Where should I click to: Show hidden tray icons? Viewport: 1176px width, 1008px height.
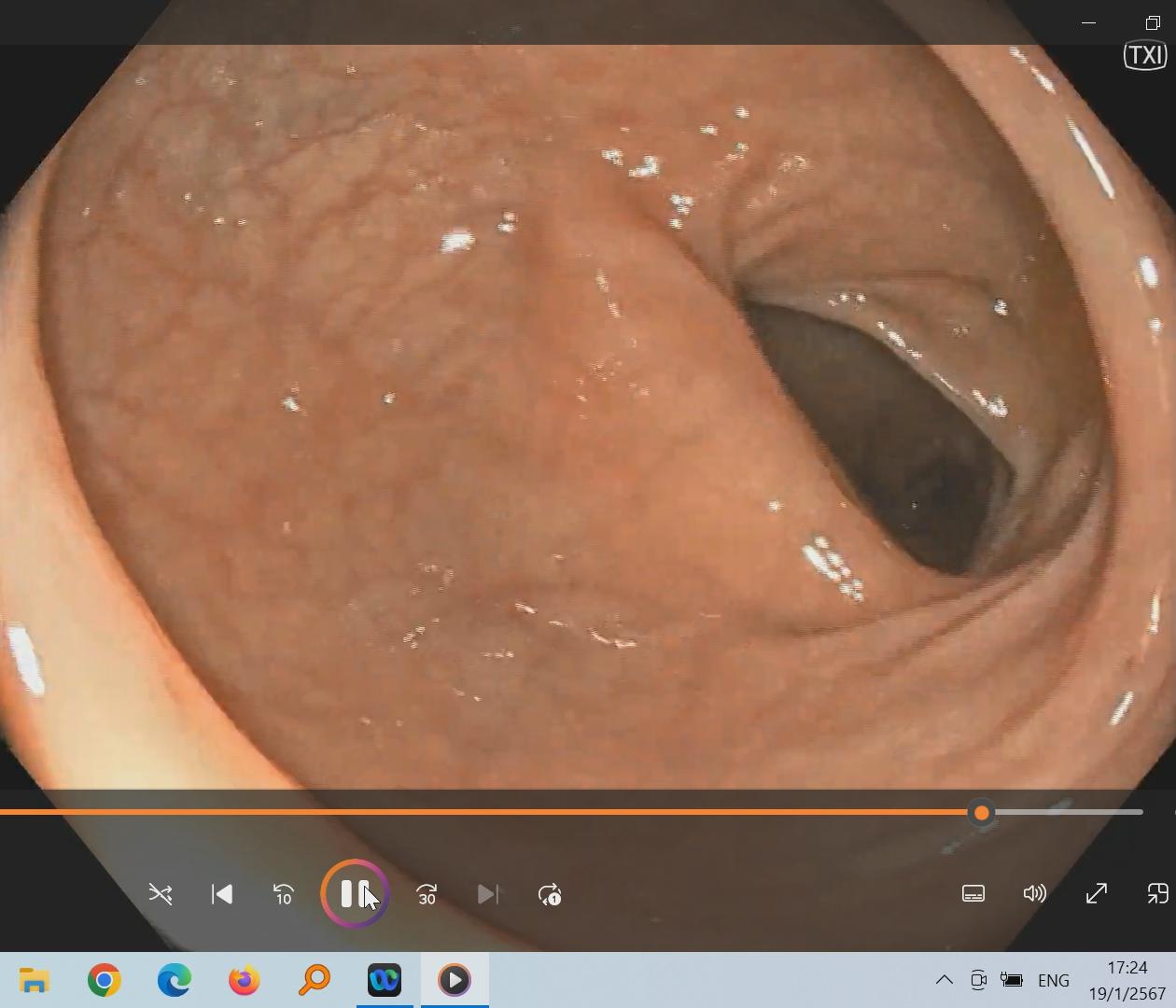click(944, 980)
